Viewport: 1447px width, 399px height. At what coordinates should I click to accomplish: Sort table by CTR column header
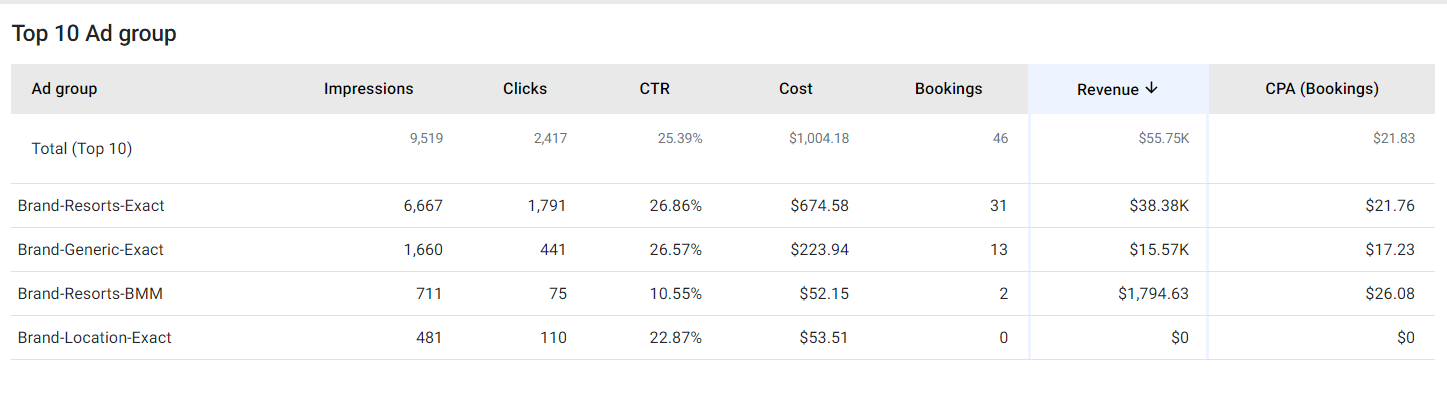click(655, 89)
